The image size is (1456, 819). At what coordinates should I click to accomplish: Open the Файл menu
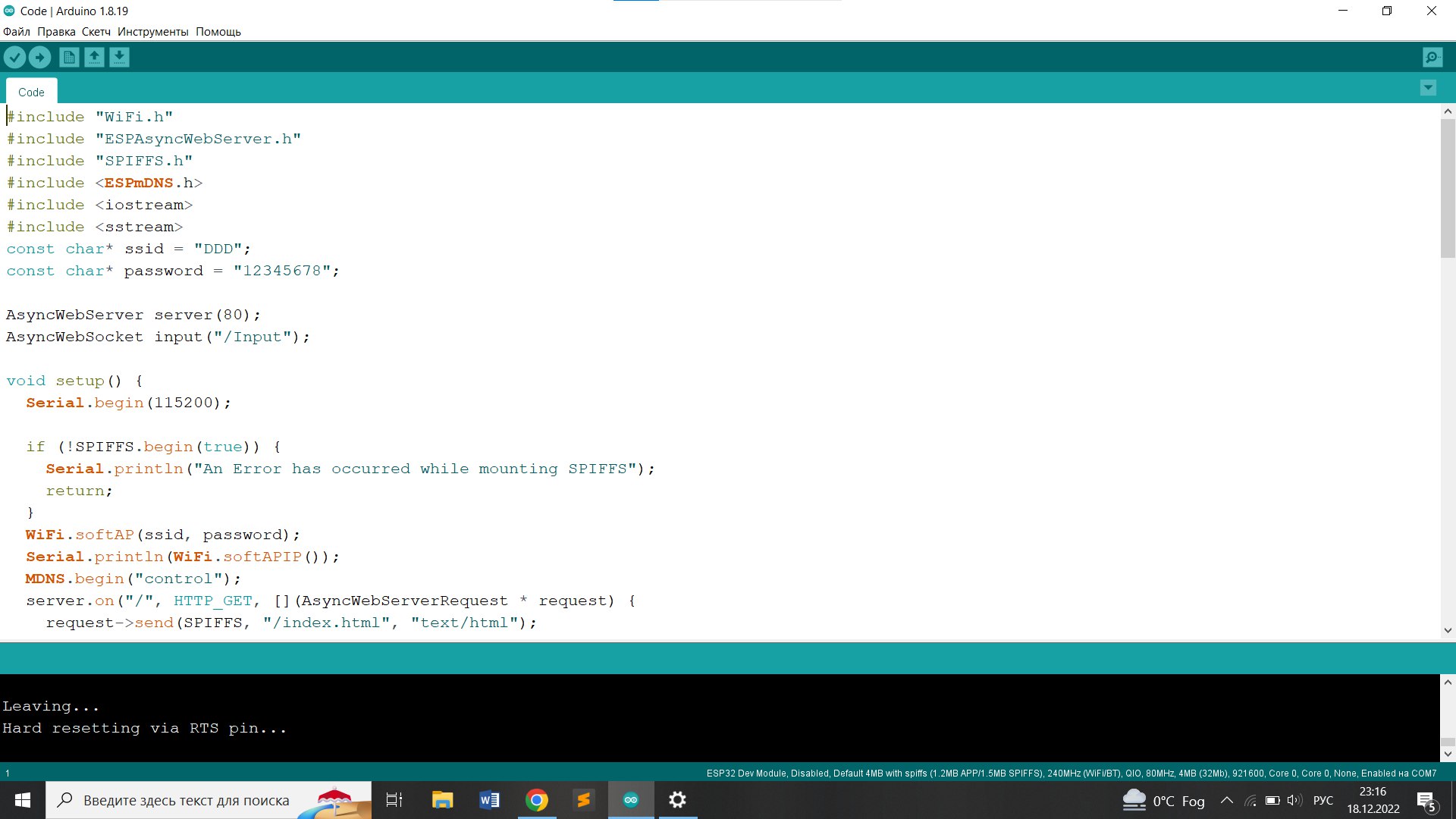(17, 32)
